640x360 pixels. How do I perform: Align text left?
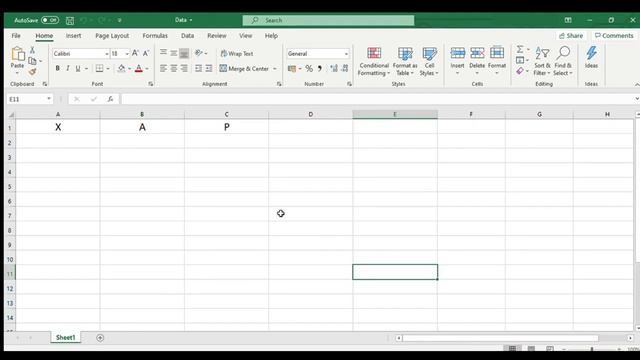pyautogui.click(x=163, y=69)
